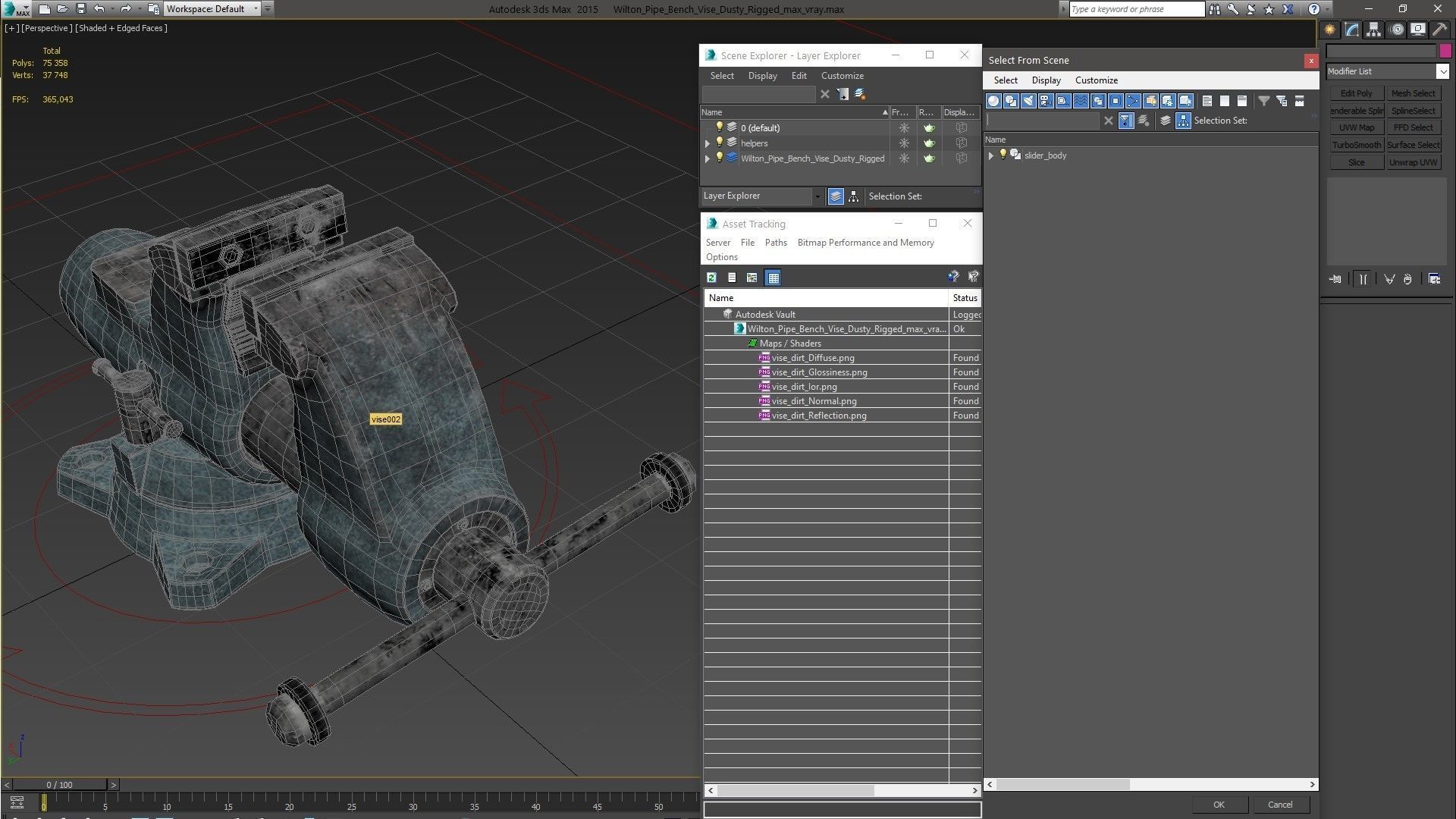This screenshot has width=1456, height=819.
Task: Click the funnel filter icon in Select From Scene
Action: click(x=1263, y=101)
